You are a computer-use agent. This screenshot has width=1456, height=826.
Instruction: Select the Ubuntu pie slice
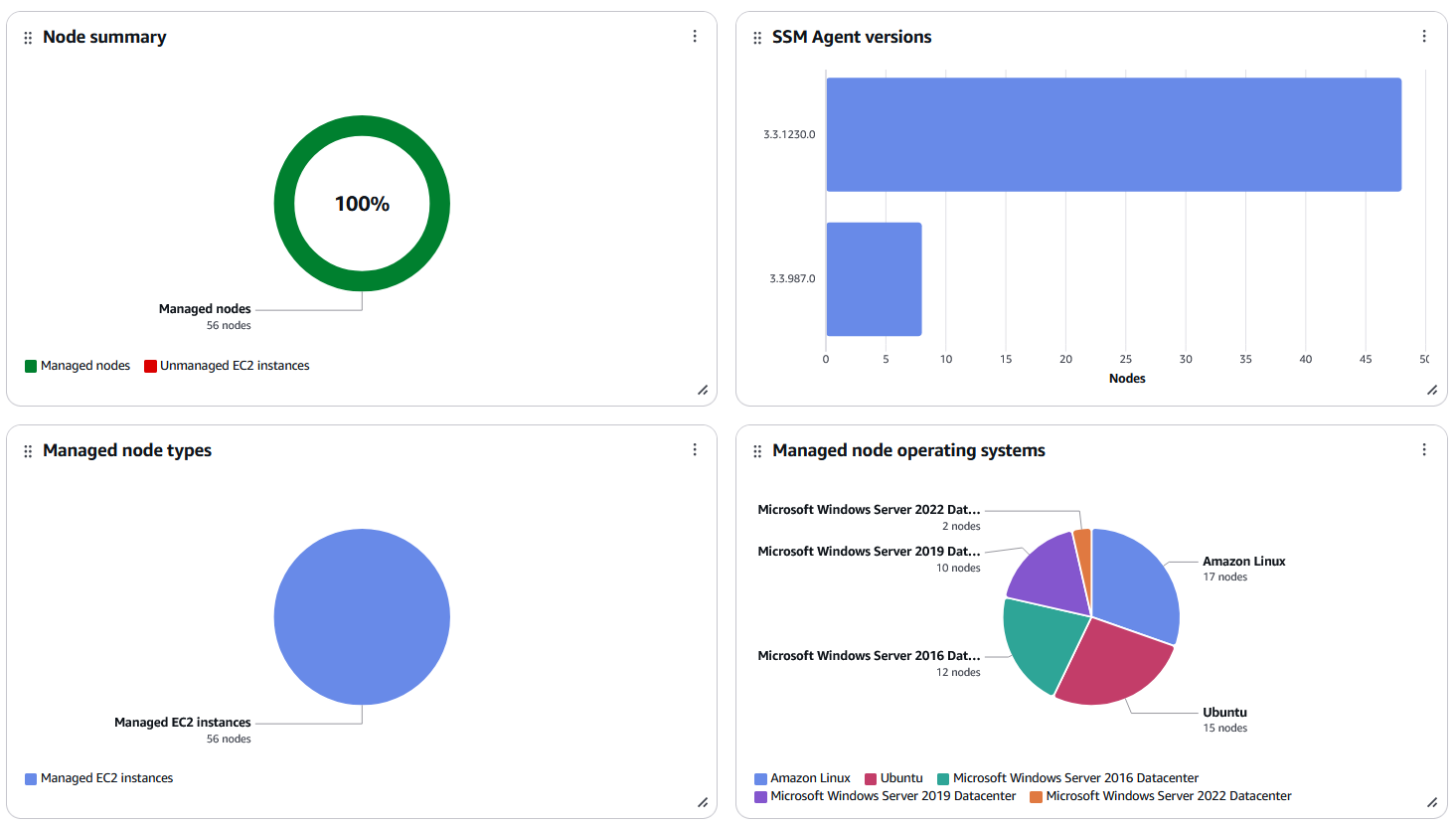tap(1115, 664)
